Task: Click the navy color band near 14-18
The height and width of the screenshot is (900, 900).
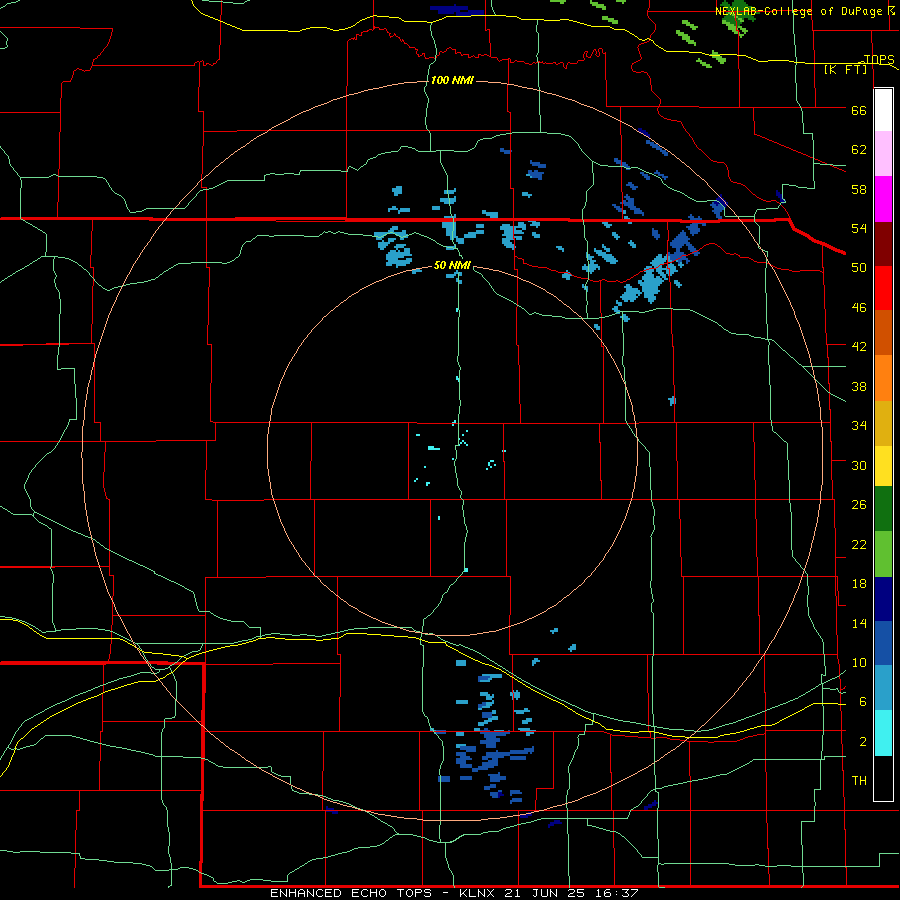Action: 883,599
